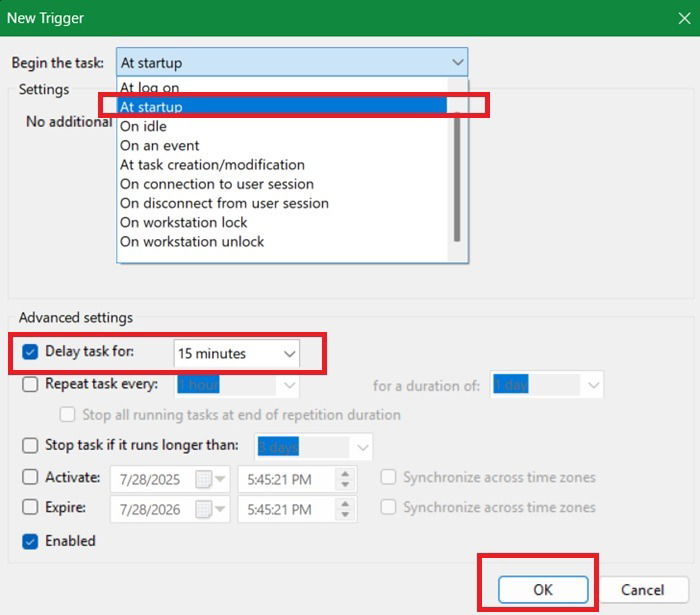Check the Activate checkbox

(30, 477)
